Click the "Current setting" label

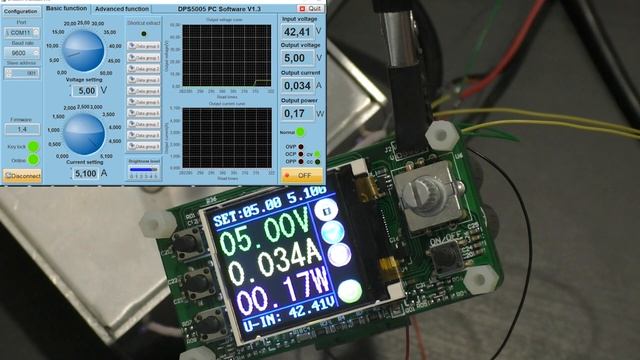click(x=84, y=162)
